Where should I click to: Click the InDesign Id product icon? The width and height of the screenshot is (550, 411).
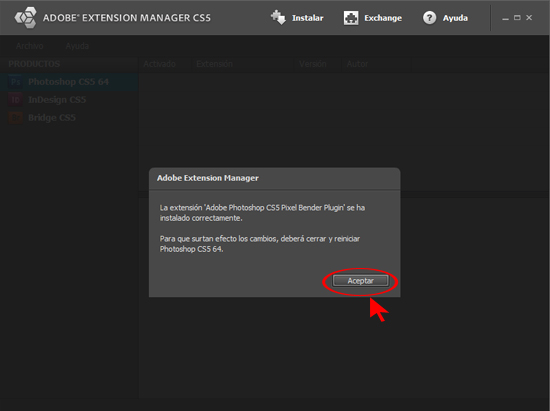point(15,100)
